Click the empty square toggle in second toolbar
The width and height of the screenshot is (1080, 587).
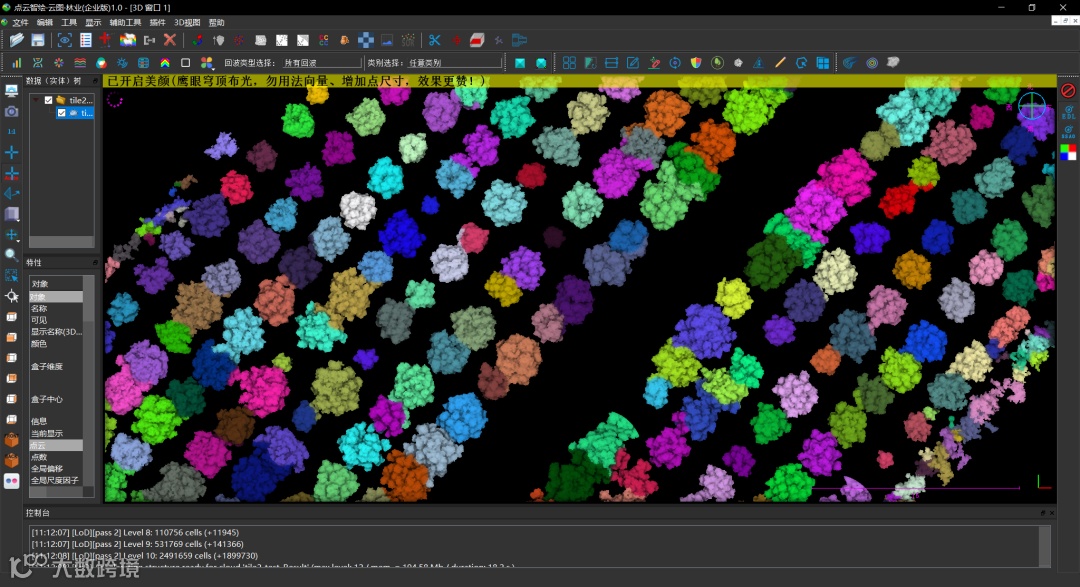185,63
